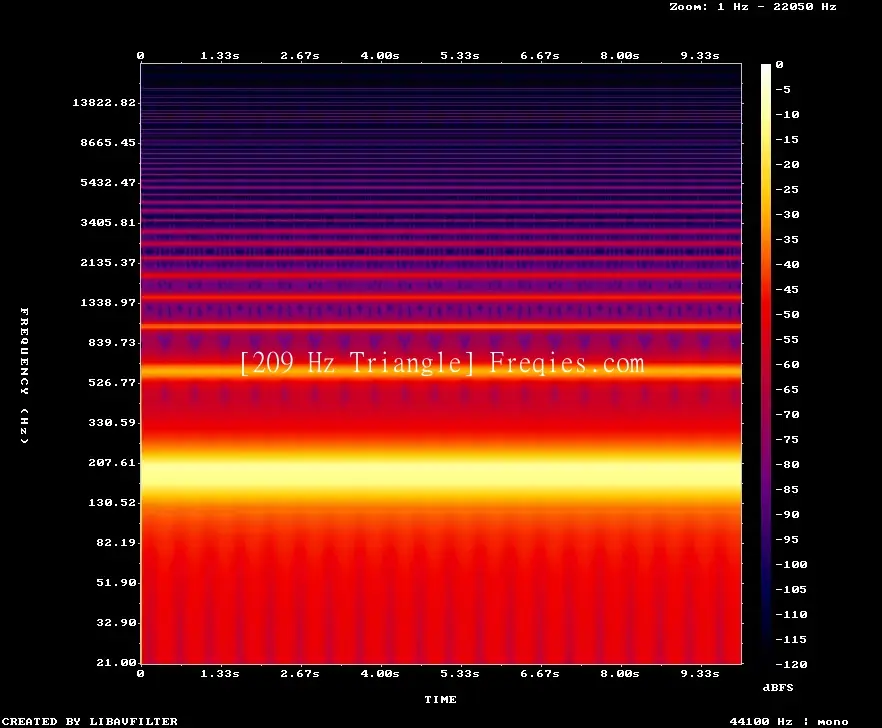Click the 44100 Hz : mono text
882x728 pixels.
coord(789,721)
